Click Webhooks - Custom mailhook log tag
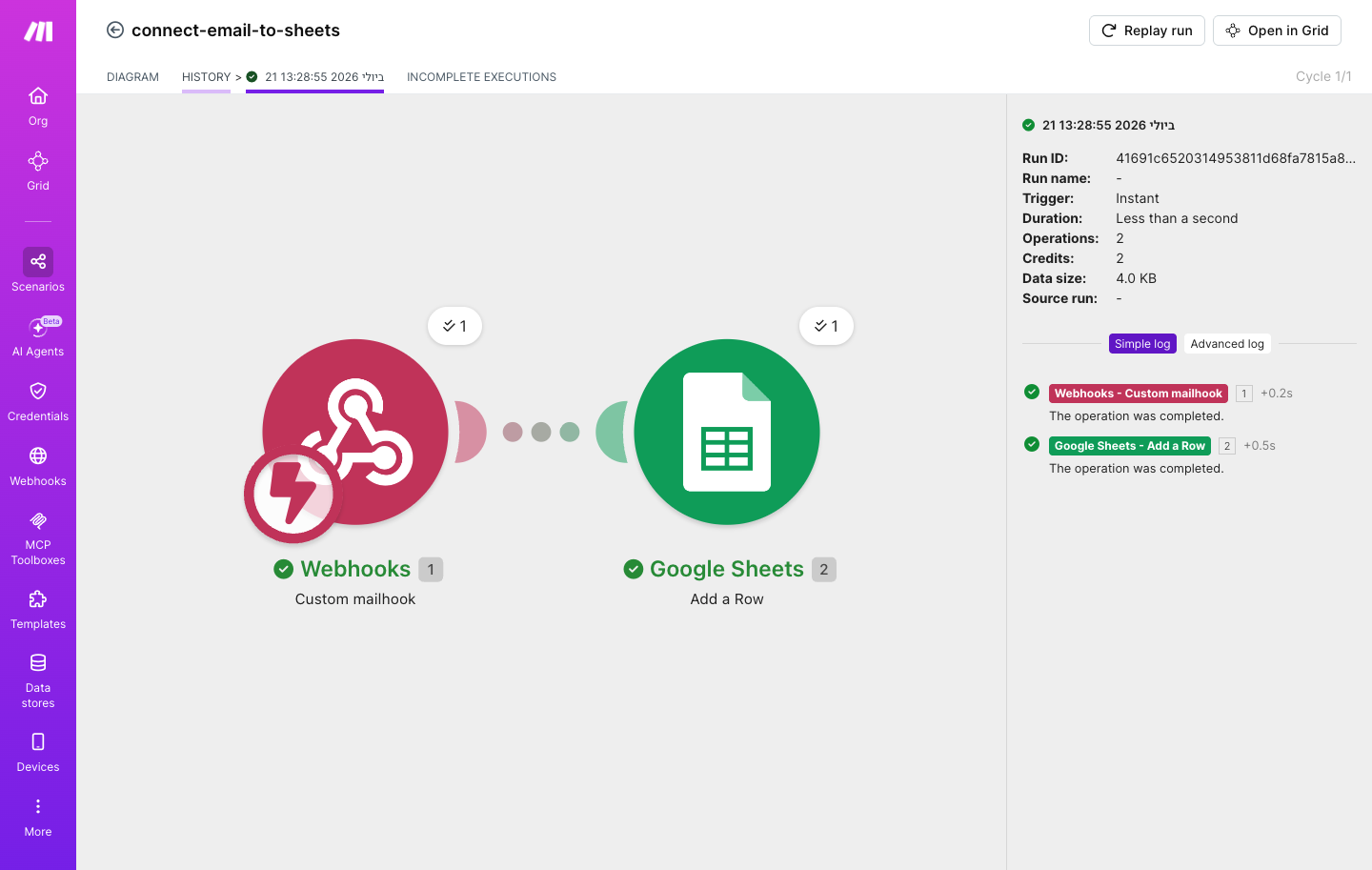Viewport: 1372px width, 870px height. (x=1138, y=394)
